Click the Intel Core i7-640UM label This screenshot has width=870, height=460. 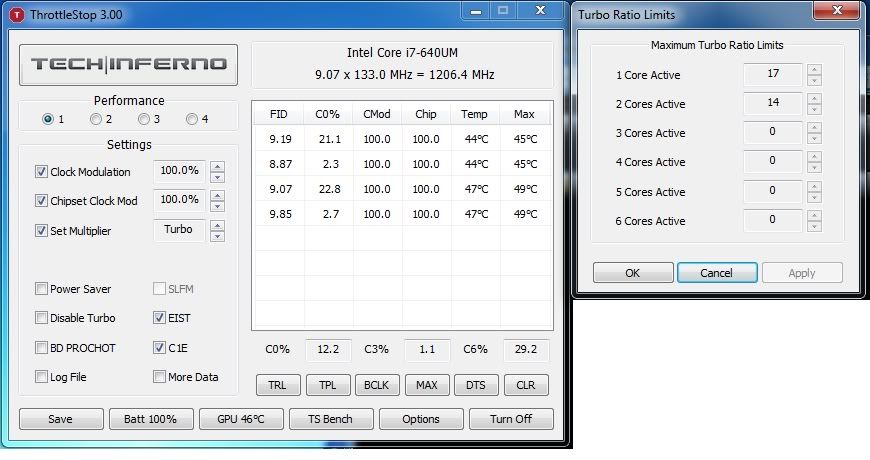(402, 53)
